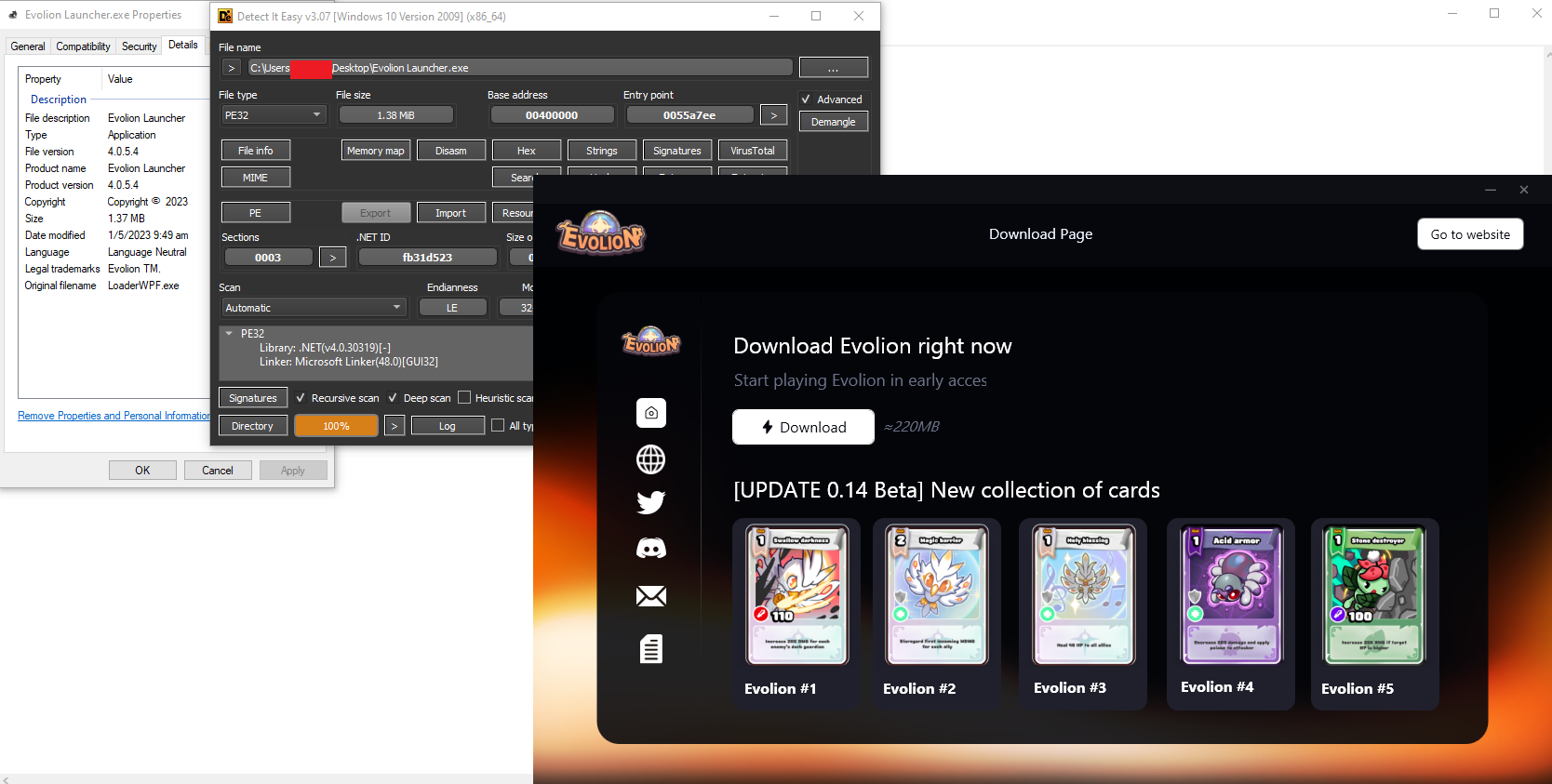Toggle the Advanced checkbox

click(806, 100)
